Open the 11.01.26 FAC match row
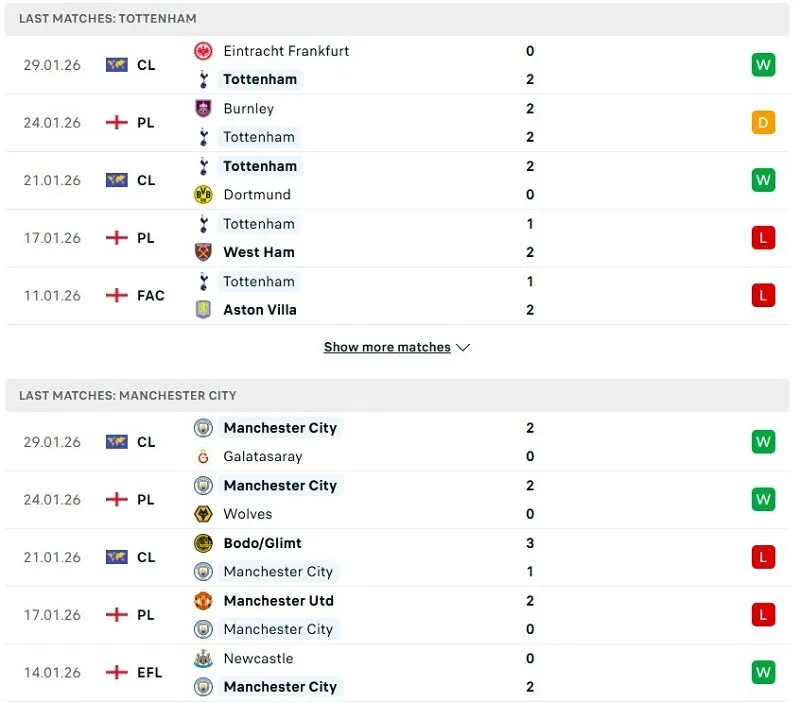This screenshot has width=800, height=702. point(400,296)
